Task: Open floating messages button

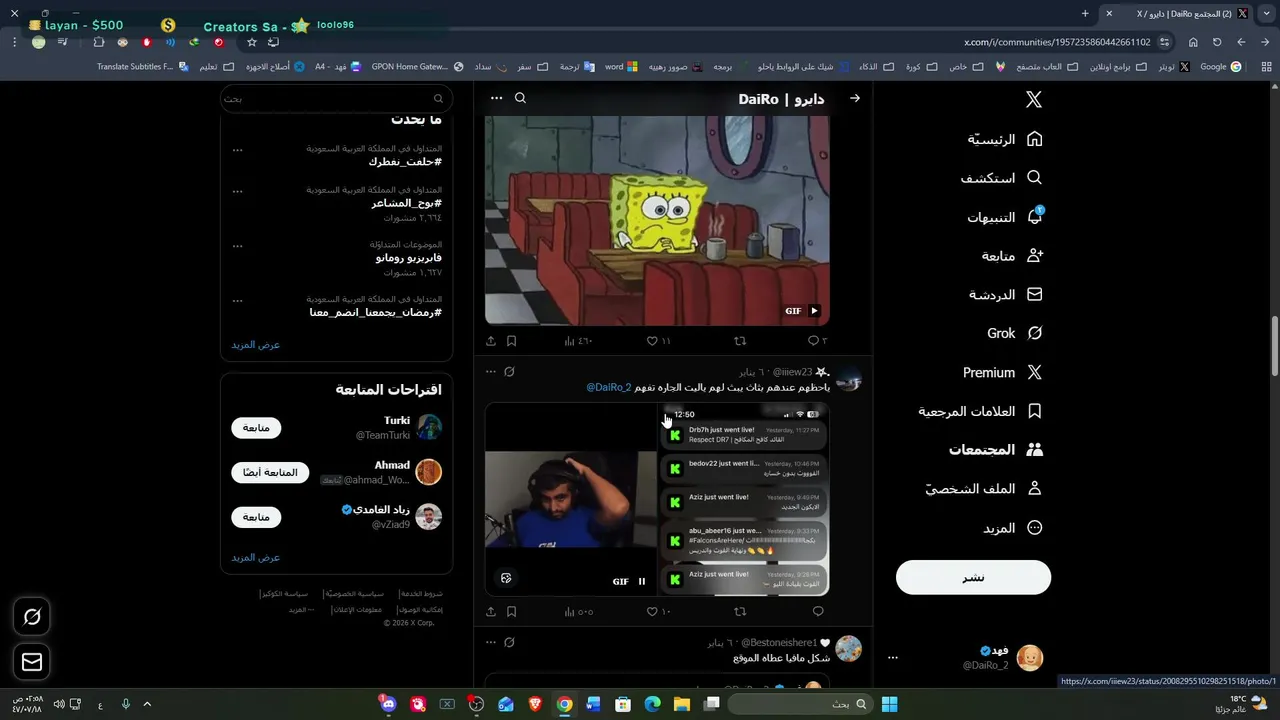Action: click(32, 662)
